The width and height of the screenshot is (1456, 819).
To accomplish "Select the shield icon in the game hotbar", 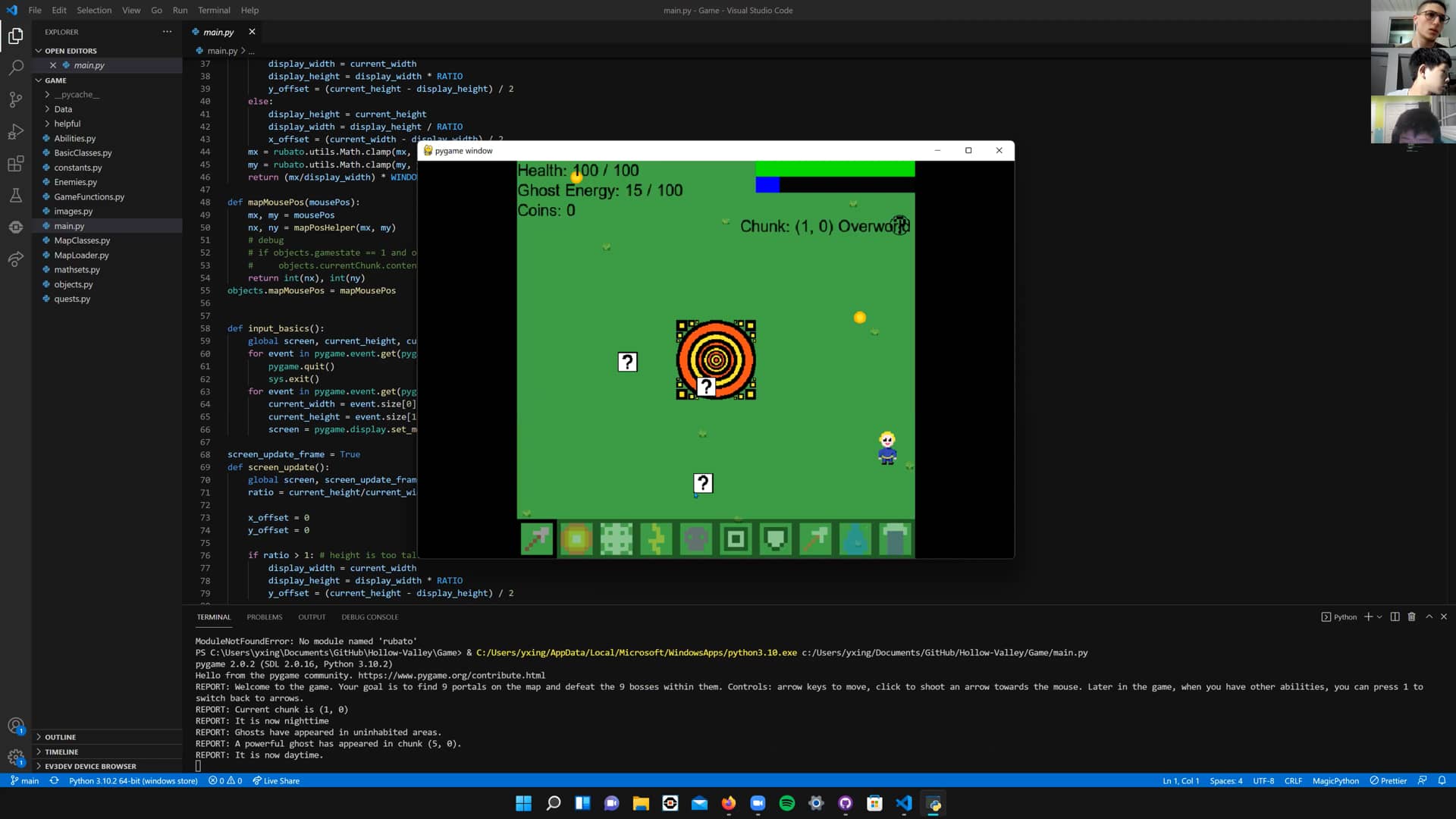I will pyautogui.click(x=775, y=538).
